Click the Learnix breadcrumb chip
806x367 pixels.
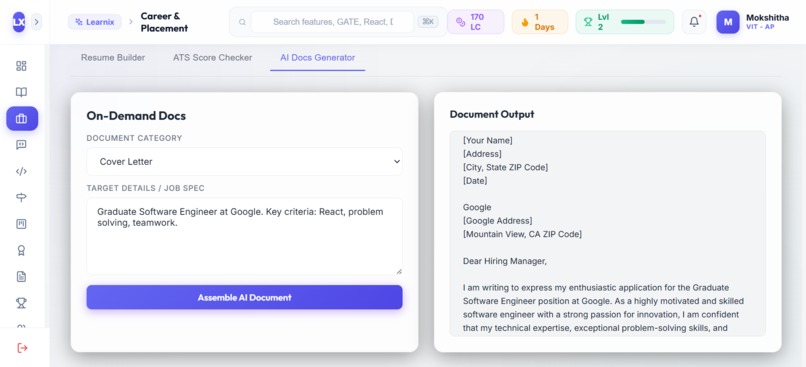95,22
